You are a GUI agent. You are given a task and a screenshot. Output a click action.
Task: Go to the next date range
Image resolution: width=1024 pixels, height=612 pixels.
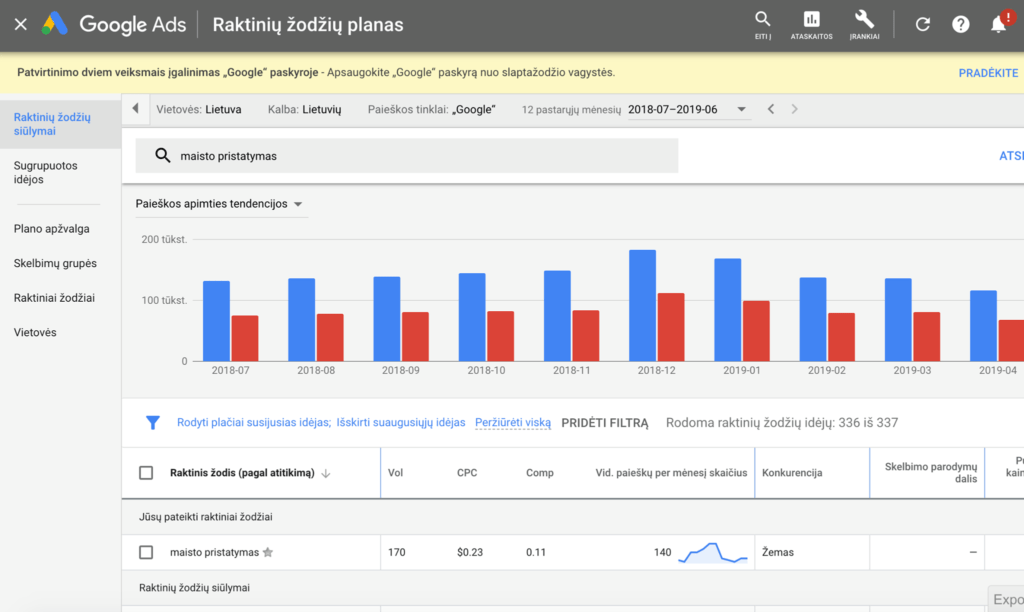(x=794, y=109)
